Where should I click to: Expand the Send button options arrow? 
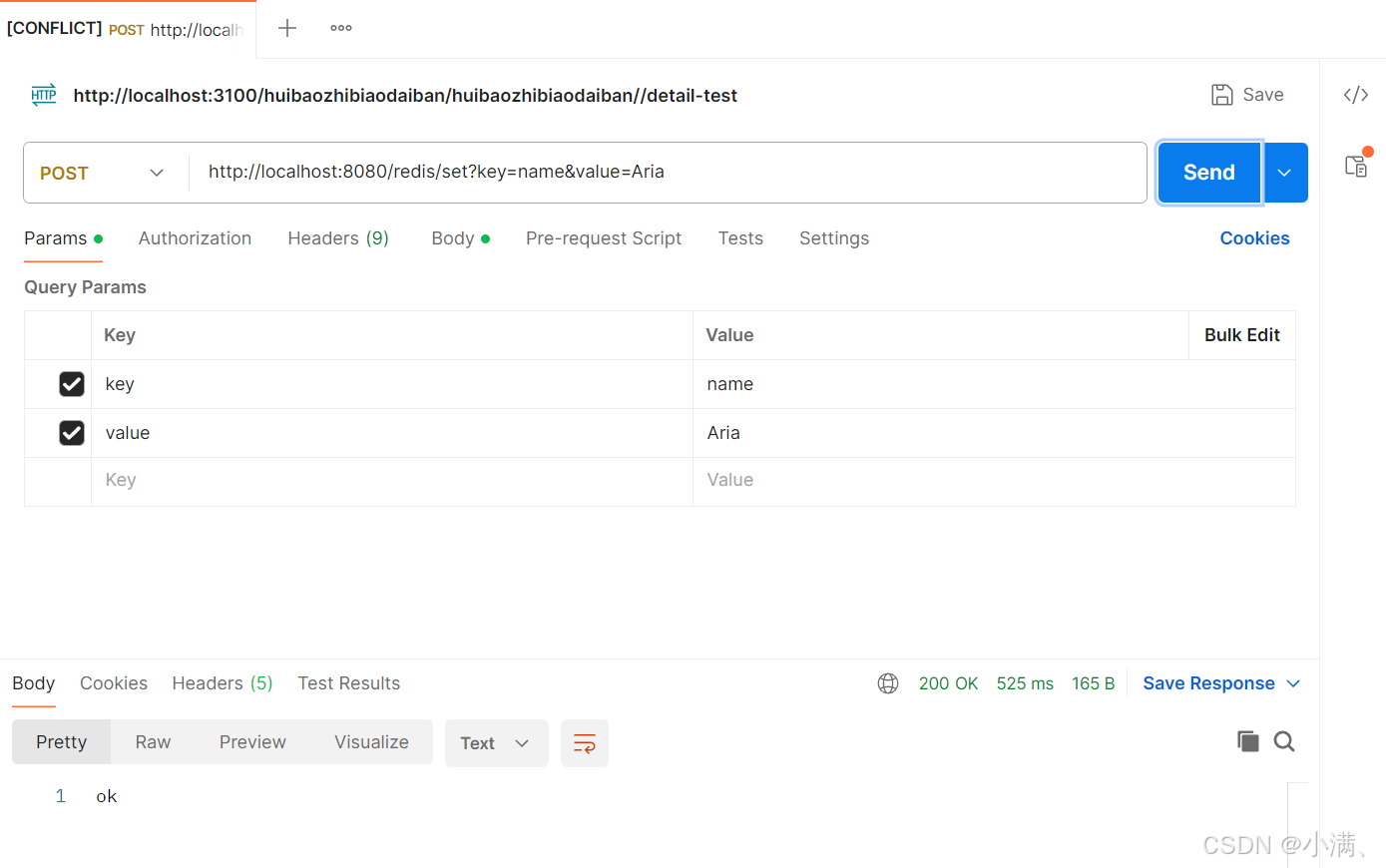pos(1285,173)
